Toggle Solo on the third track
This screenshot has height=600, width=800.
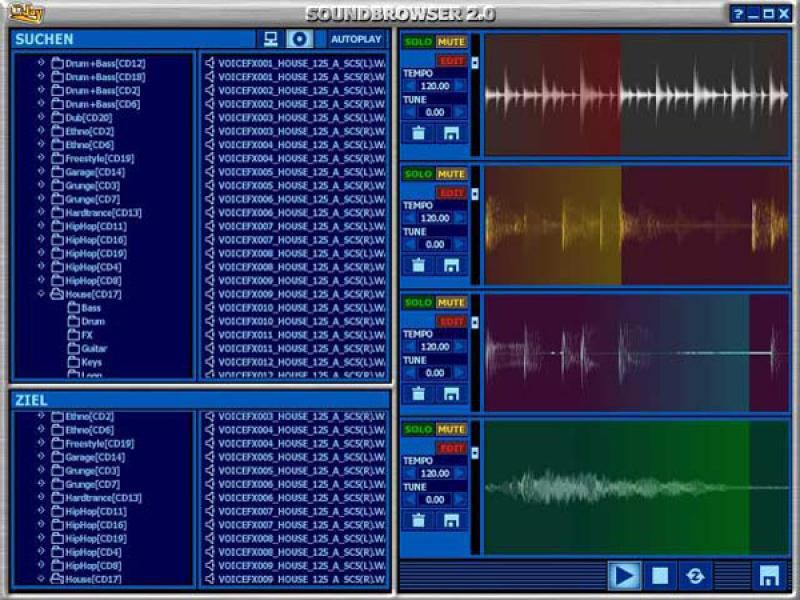pyautogui.click(x=418, y=302)
